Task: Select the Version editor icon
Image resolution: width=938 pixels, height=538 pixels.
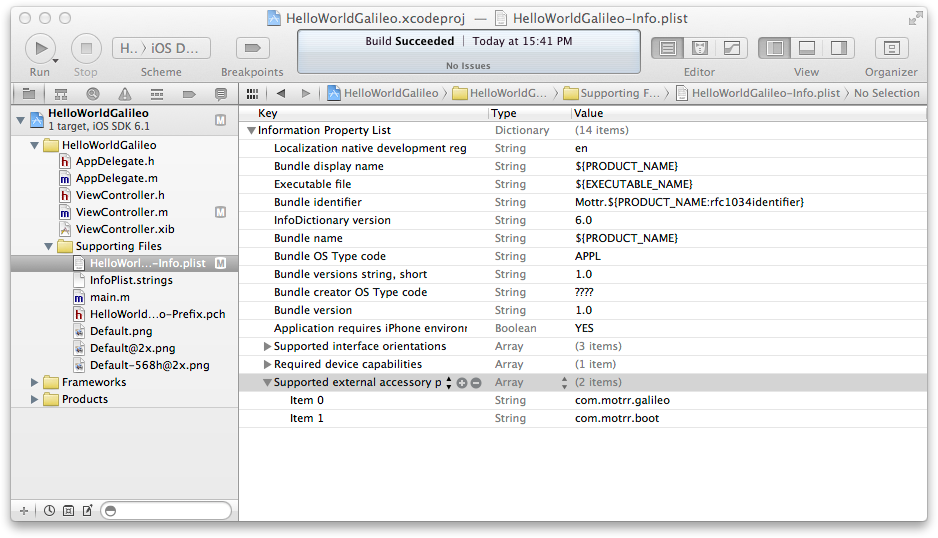Action: 732,48
